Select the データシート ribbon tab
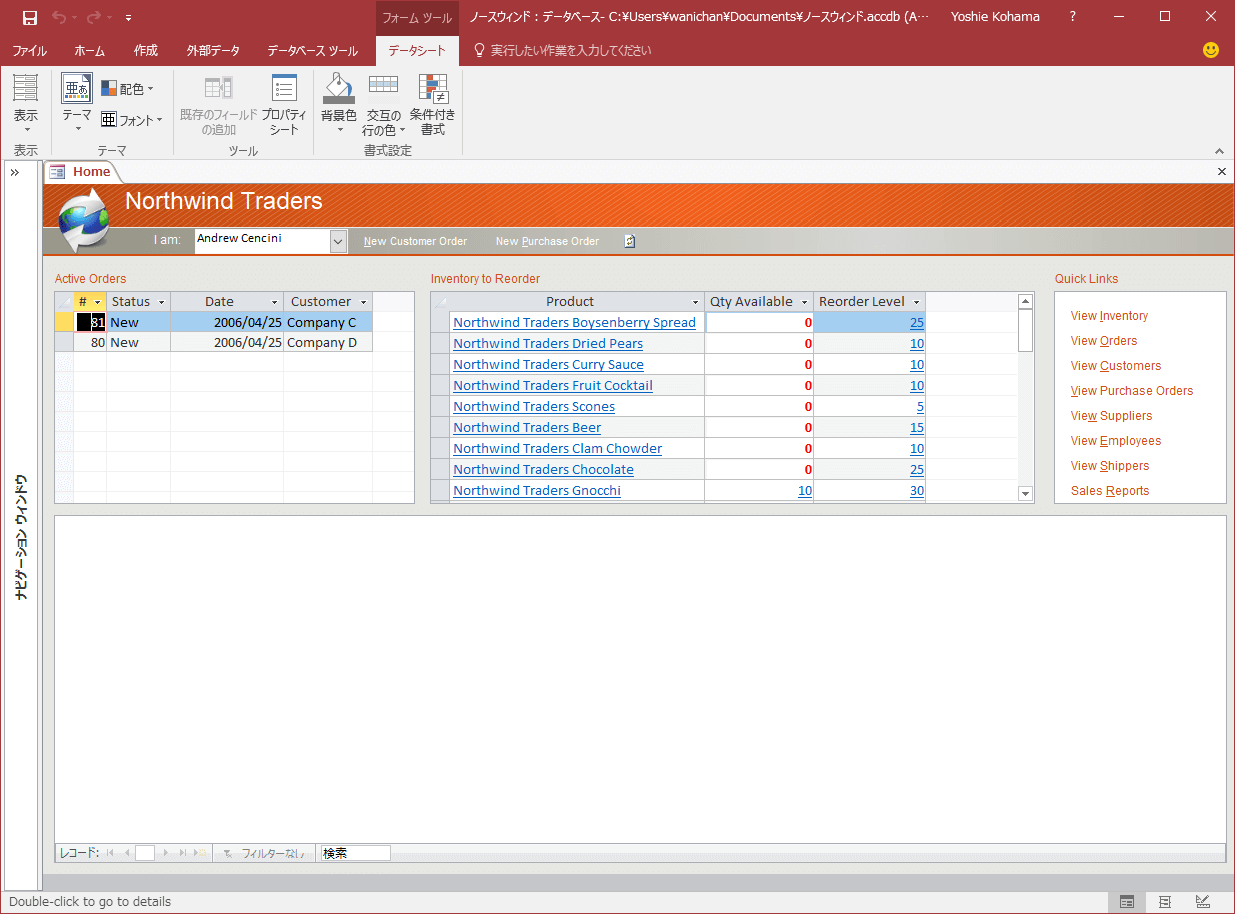Screen dimensions: 1235x914 (x=417, y=50)
